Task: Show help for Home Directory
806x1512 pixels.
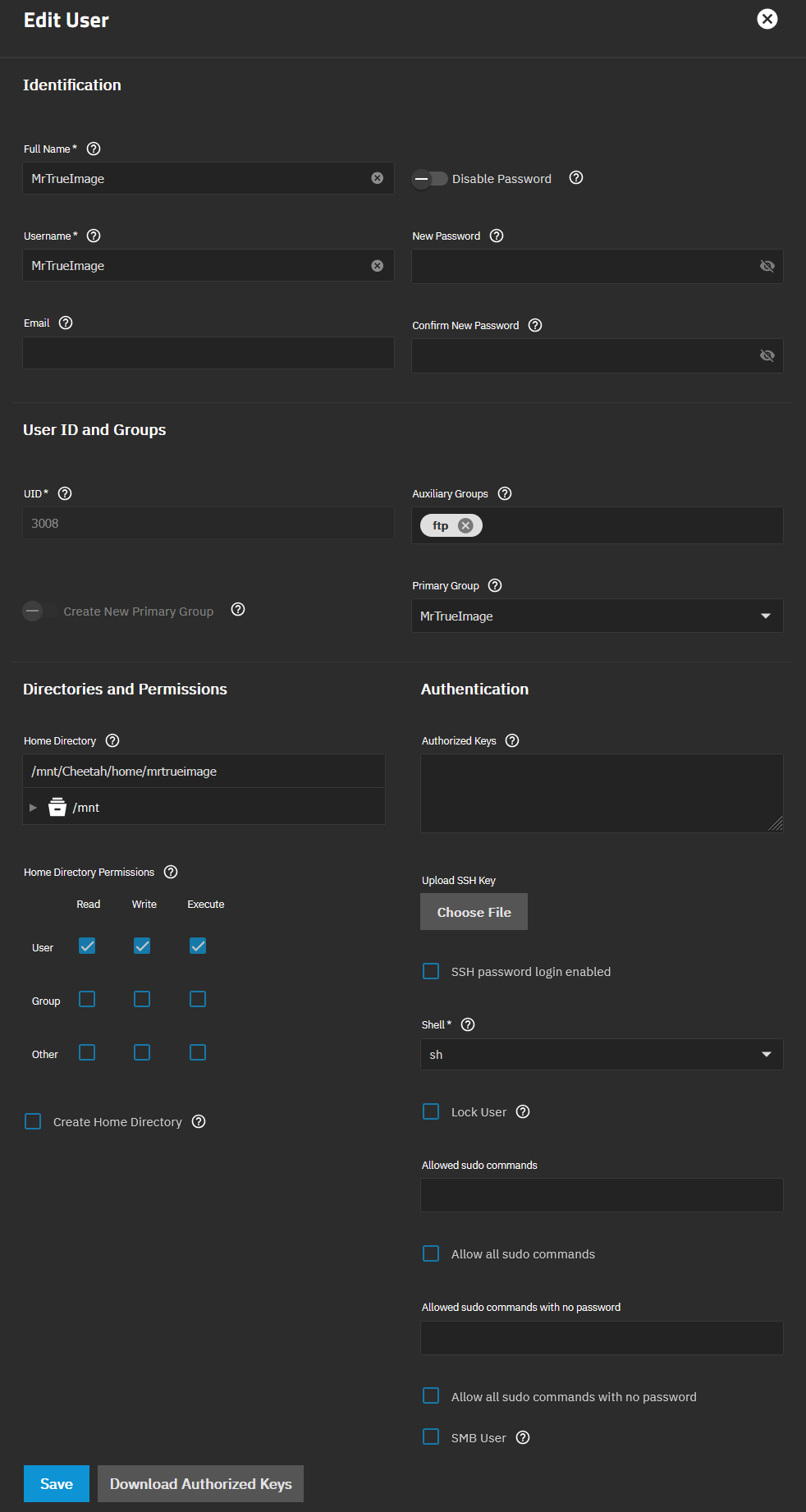Action: pos(112,740)
